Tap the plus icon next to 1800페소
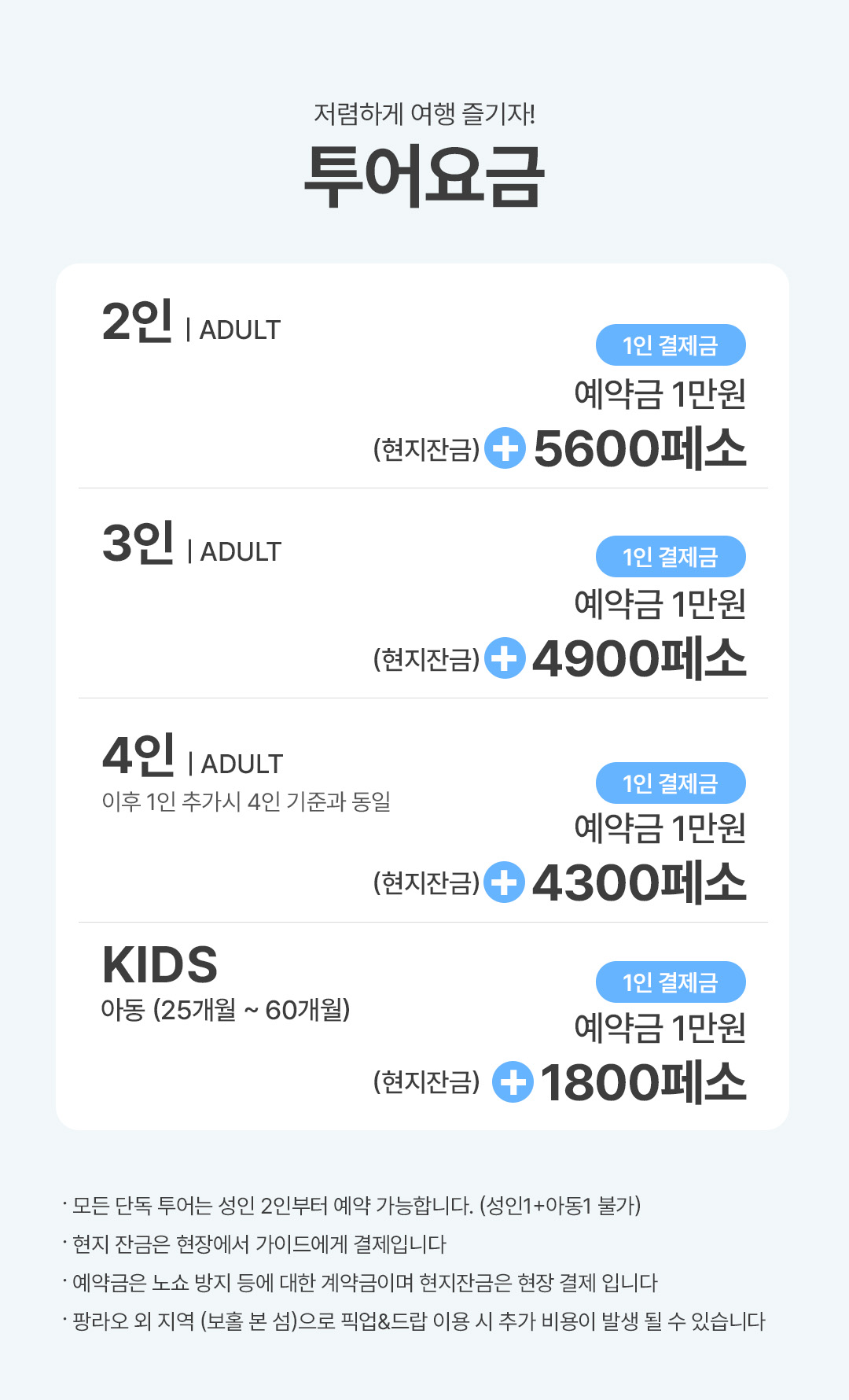 [x=513, y=1082]
